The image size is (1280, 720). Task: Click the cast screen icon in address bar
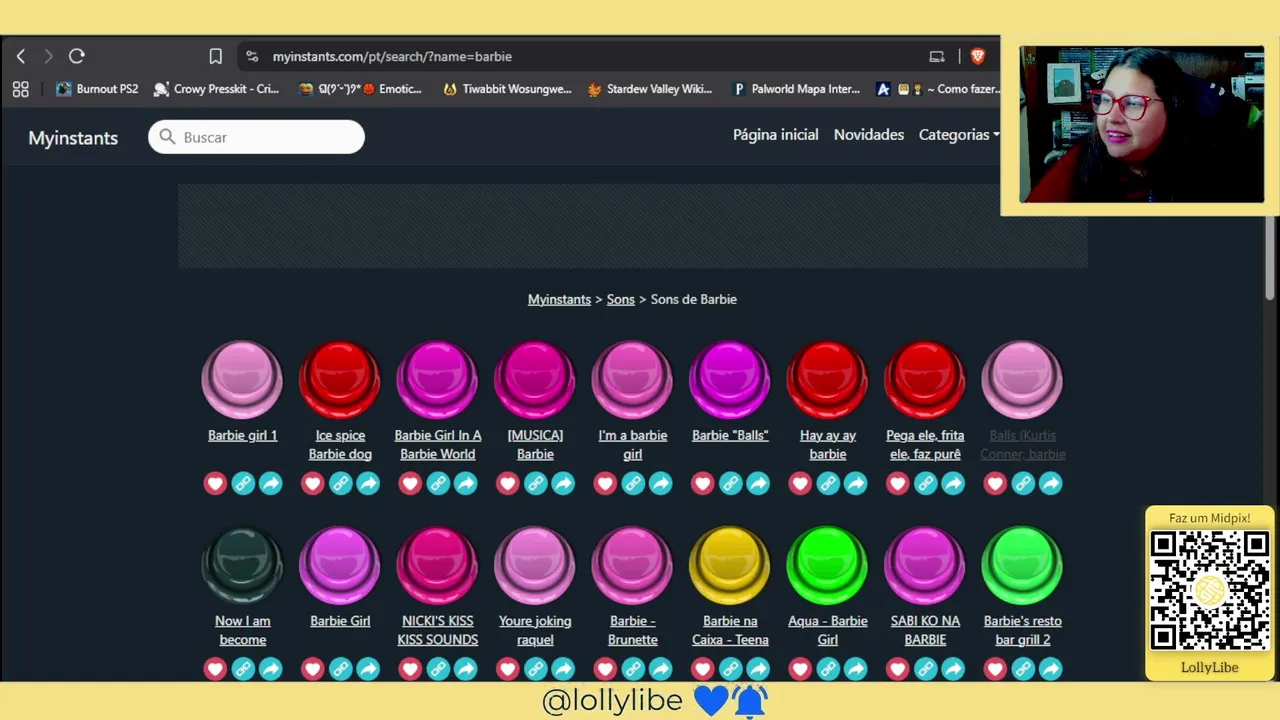click(x=937, y=57)
